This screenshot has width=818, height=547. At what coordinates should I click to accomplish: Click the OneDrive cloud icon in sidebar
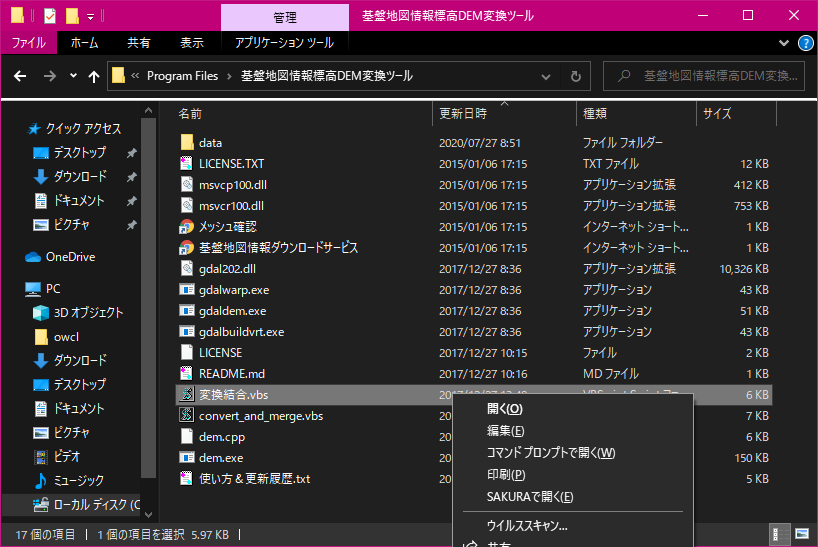33,257
